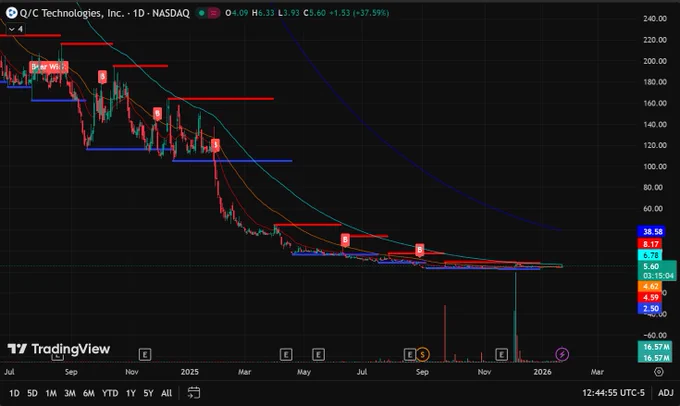The image size is (680, 406).
Task: Open the TradingView logo link
Action: click(59, 349)
